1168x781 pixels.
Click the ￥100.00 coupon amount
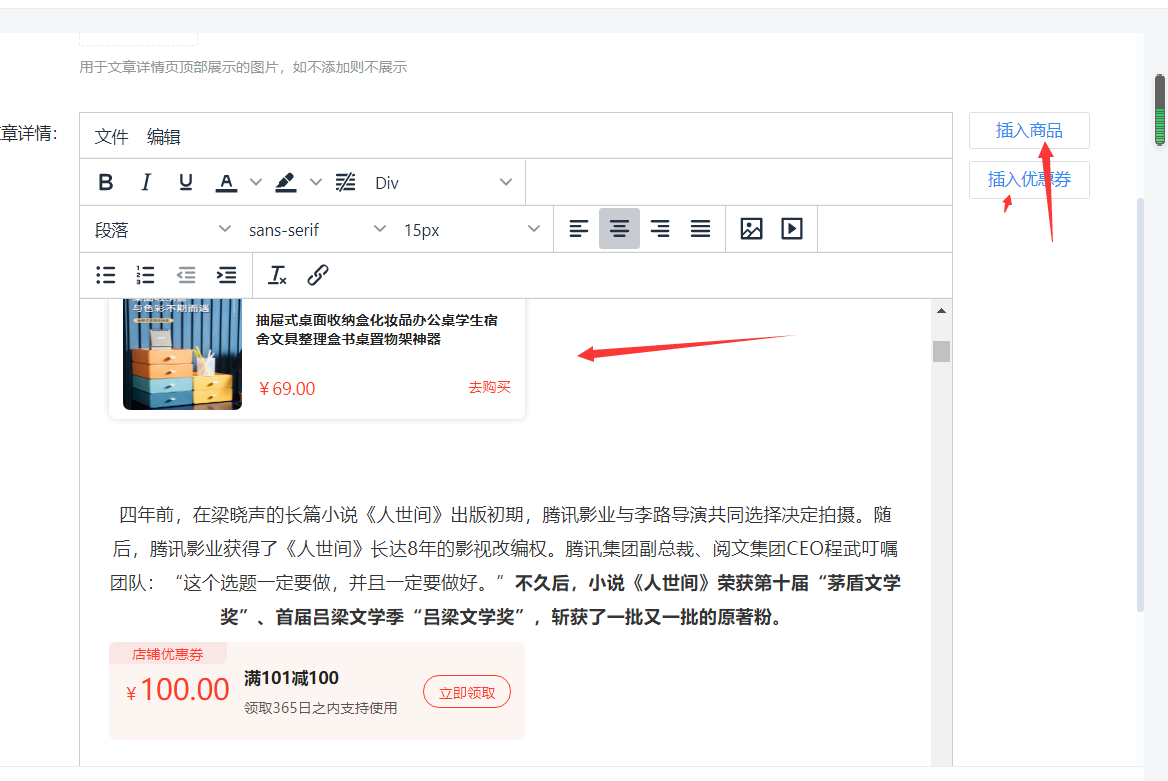[x=177, y=689]
